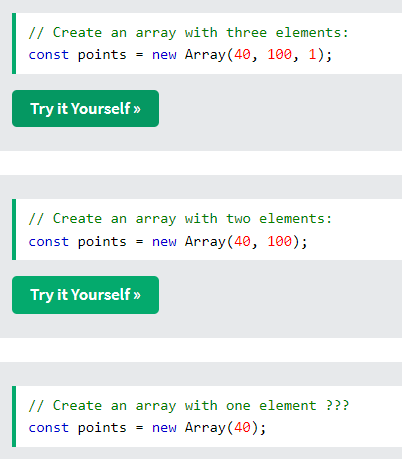Open Try it Yourself for the two elements example
This screenshot has height=459, width=402.
click(x=85, y=295)
